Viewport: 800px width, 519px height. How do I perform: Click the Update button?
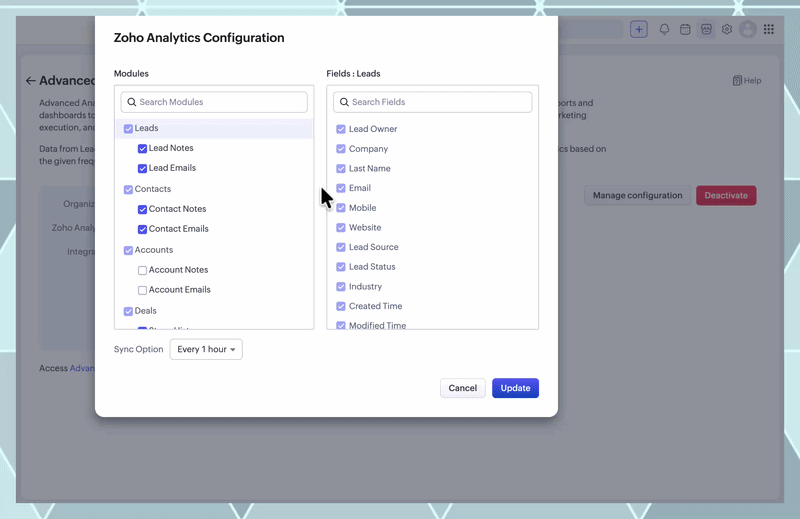[x=515, y=388]
